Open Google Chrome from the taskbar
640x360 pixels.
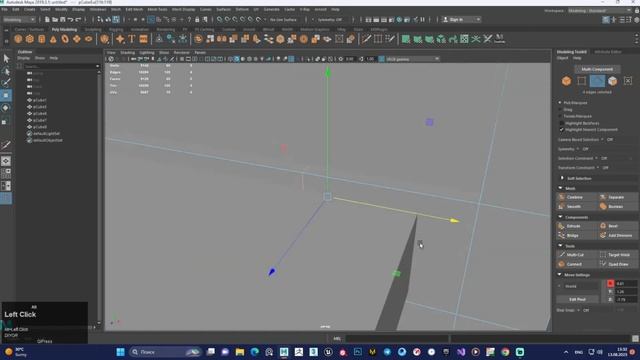click(505, 352)
